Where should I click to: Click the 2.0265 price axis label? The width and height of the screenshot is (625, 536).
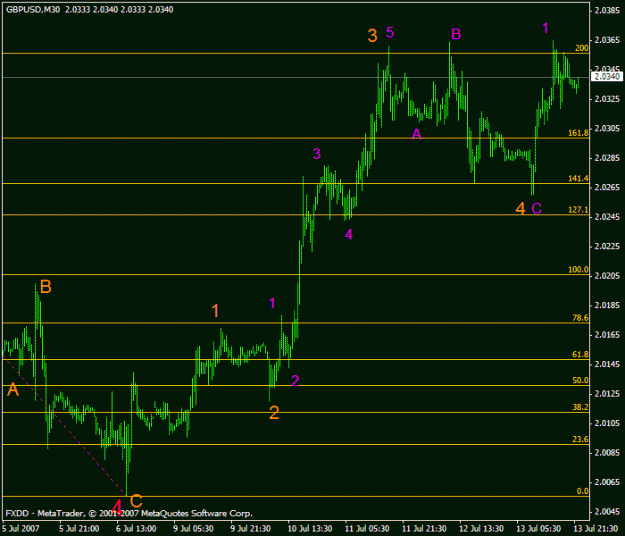coord(607,187)
